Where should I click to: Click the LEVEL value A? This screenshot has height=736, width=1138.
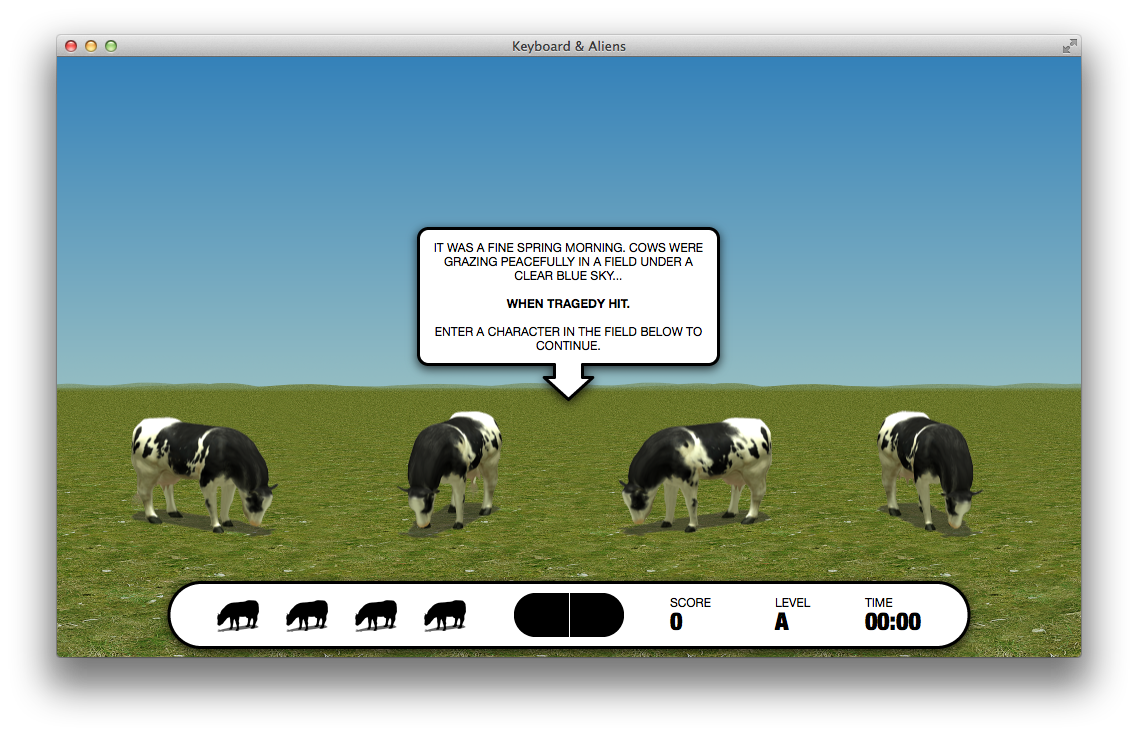click(x=782, y=622)
